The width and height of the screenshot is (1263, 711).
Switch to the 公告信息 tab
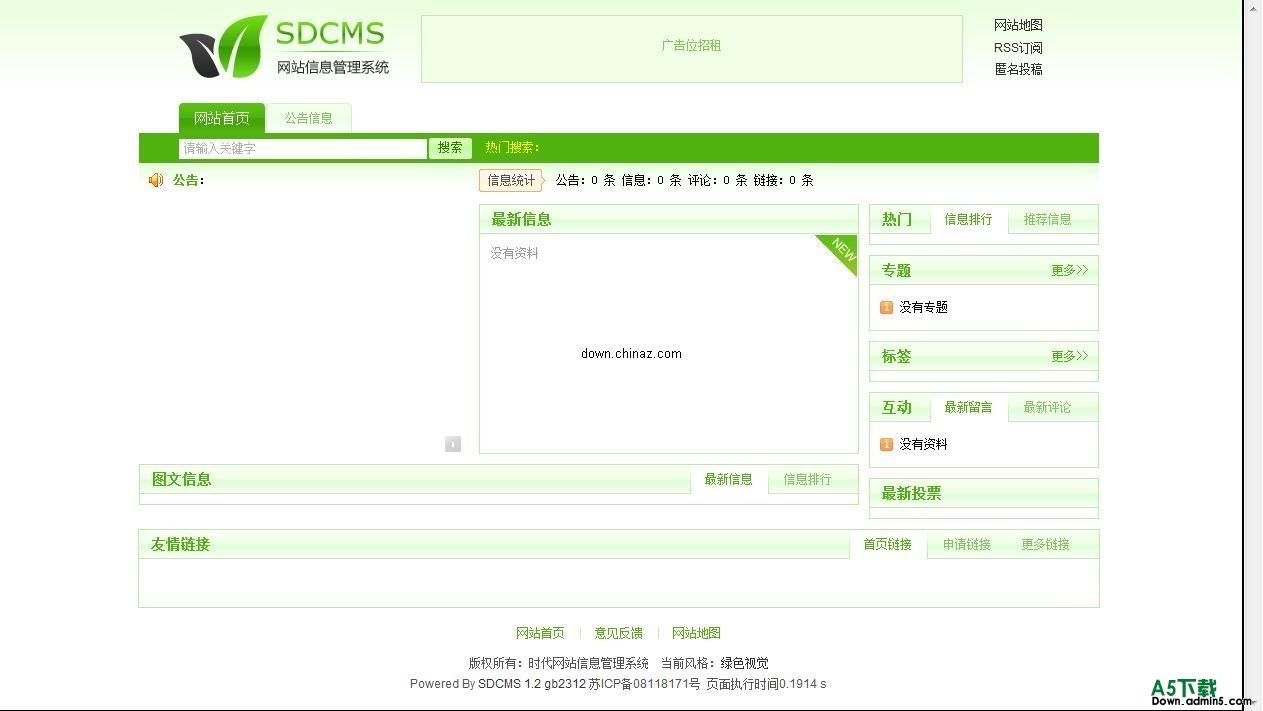pyautogui.click(x=309, y=117)
